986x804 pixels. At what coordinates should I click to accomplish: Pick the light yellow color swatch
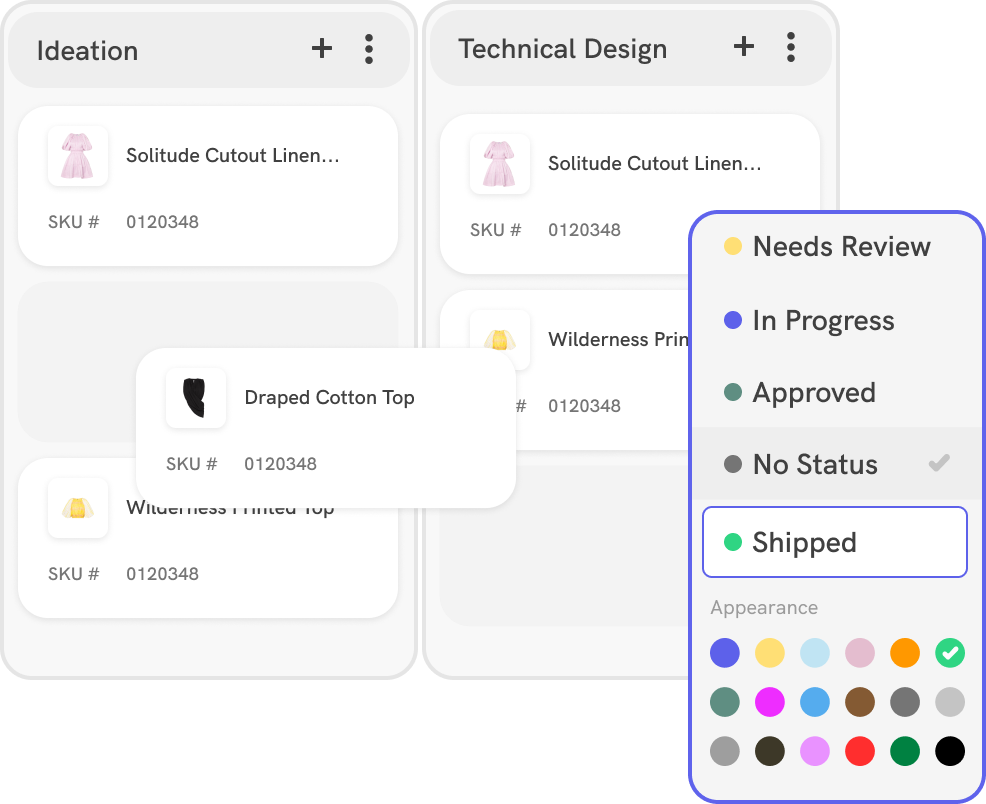770,653
